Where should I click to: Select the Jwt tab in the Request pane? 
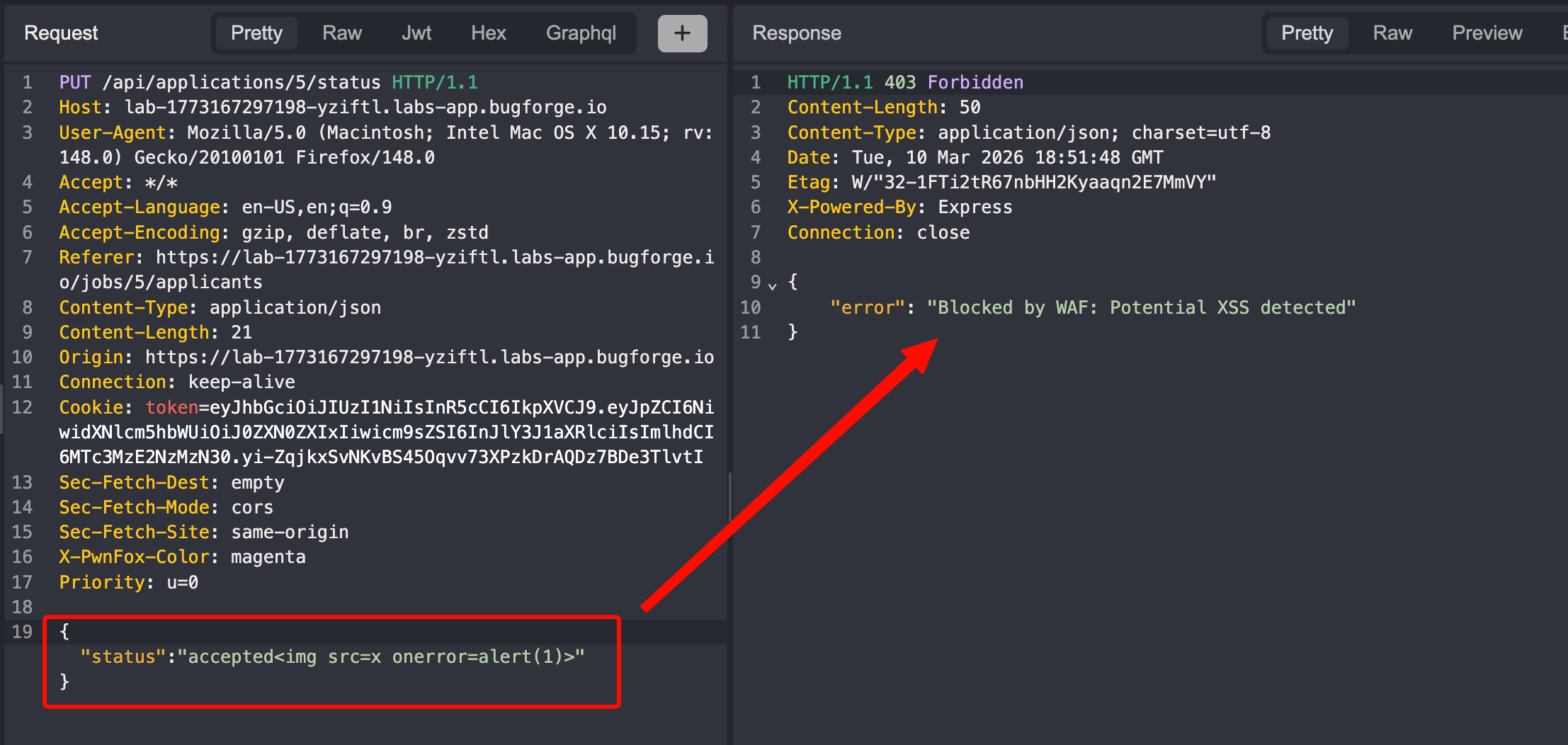click(x=416, y=33)
